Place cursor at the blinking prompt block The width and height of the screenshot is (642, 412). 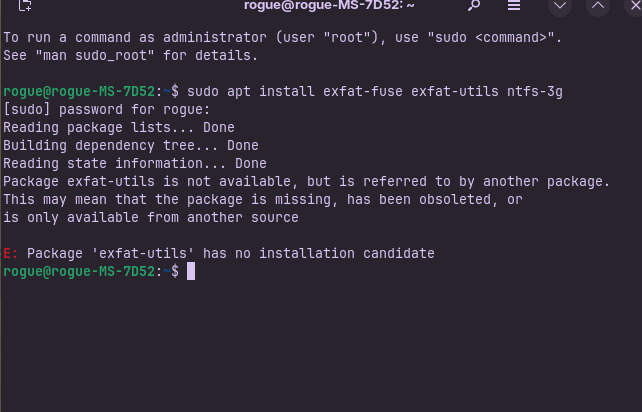click(x=191, y=272)
